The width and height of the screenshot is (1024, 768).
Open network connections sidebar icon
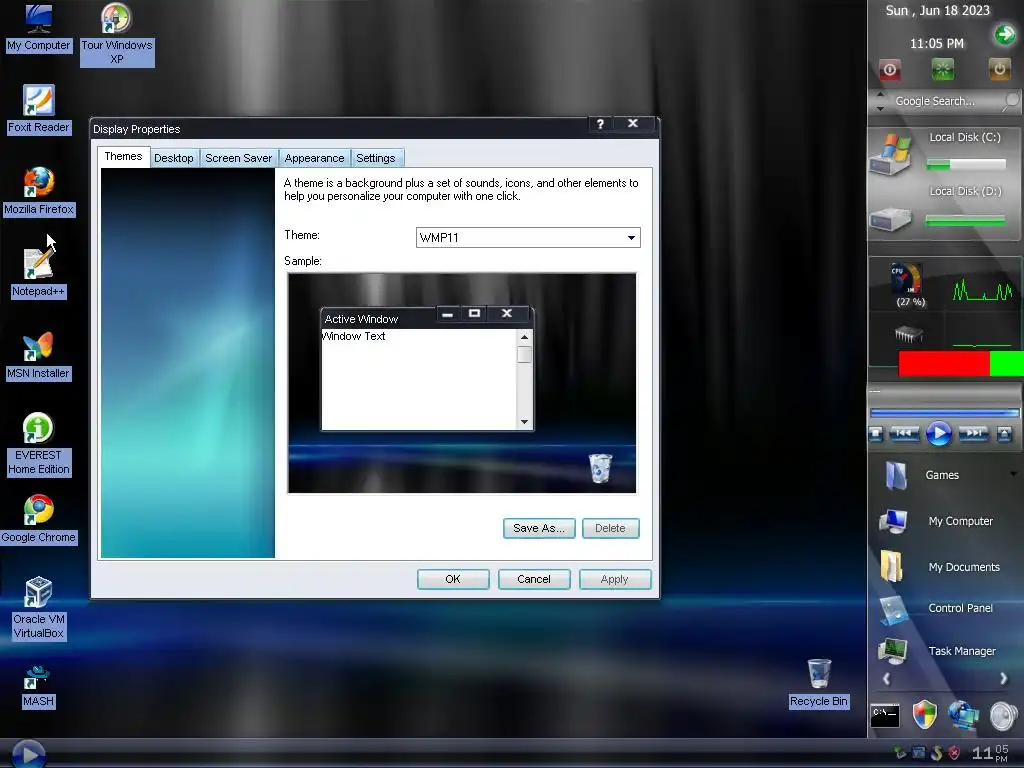tap(964, 714)
